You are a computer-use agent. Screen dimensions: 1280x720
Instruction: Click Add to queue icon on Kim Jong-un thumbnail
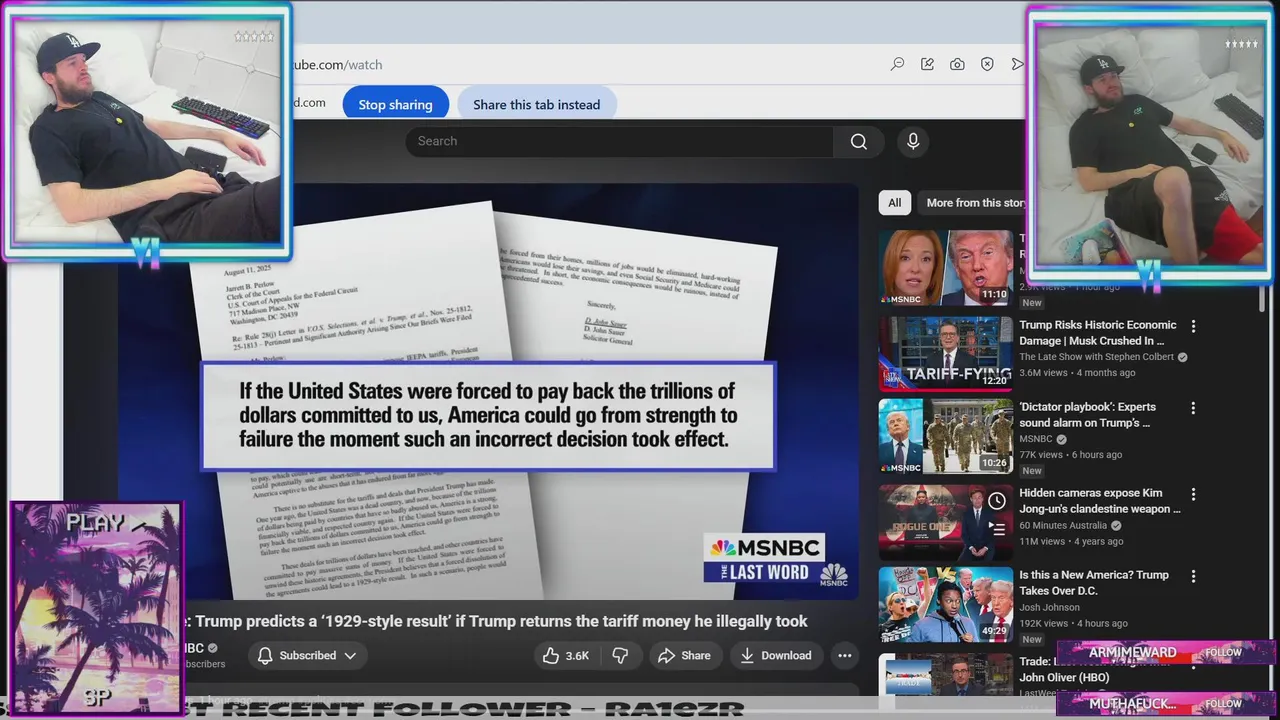(x=997, y=528)
